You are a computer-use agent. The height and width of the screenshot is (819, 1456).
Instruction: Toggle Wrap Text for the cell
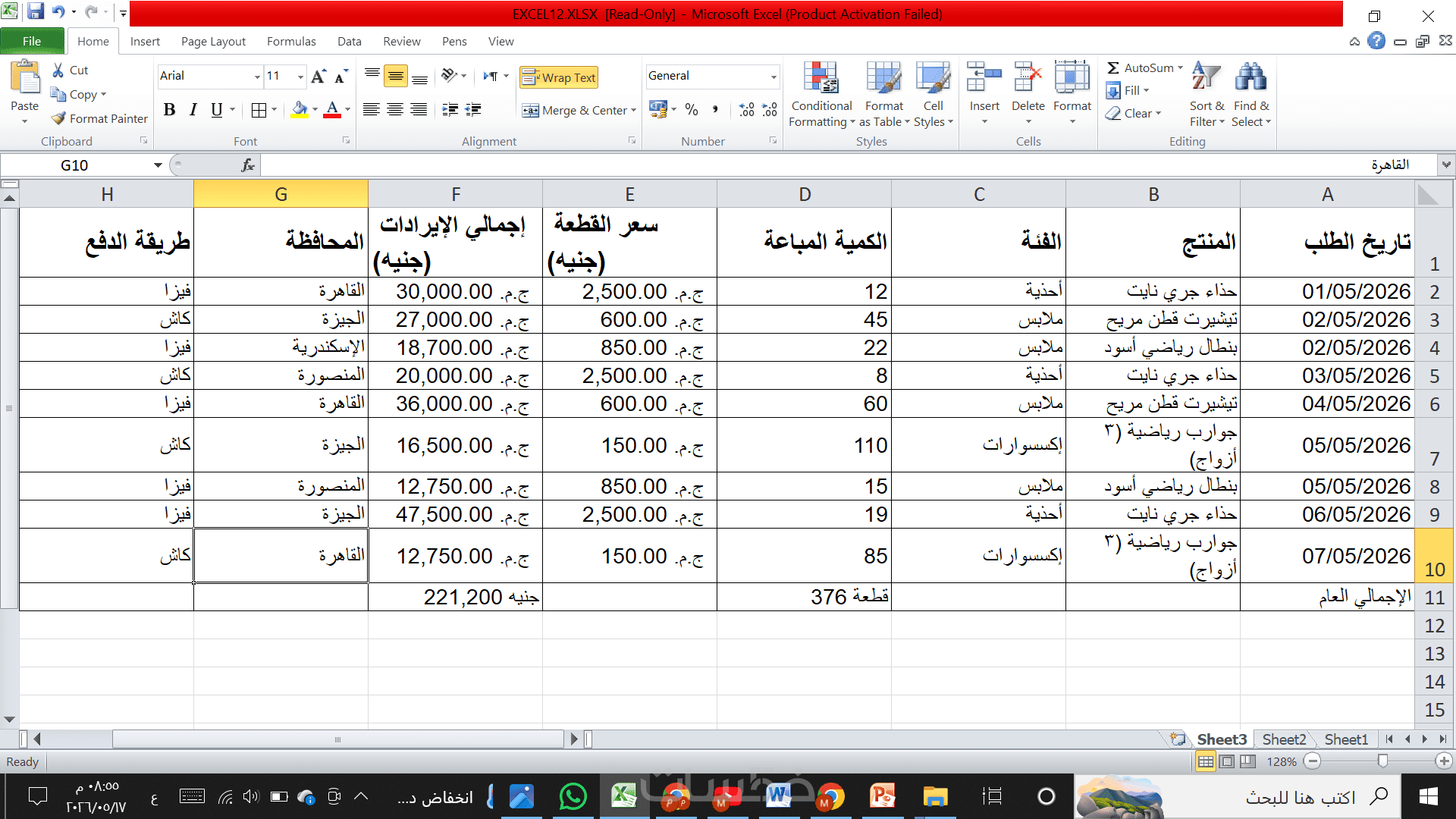560,77
